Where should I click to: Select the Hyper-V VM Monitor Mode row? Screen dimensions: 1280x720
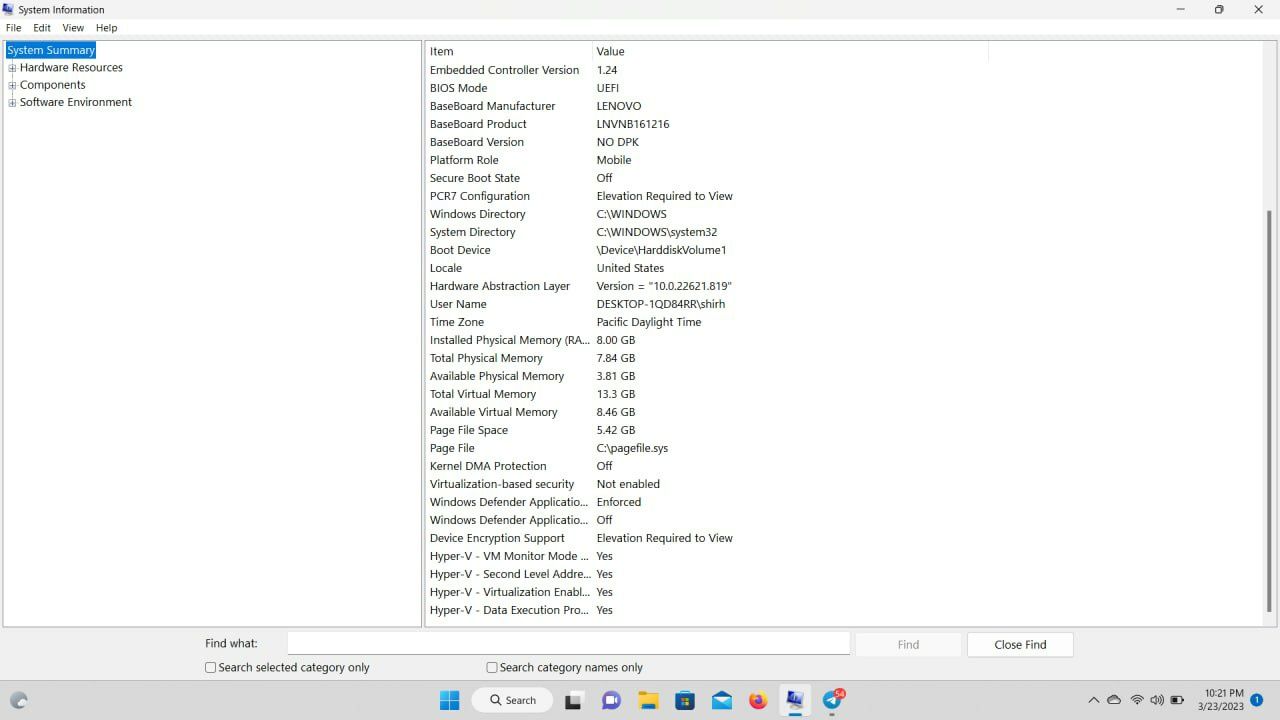click(708, 556)
